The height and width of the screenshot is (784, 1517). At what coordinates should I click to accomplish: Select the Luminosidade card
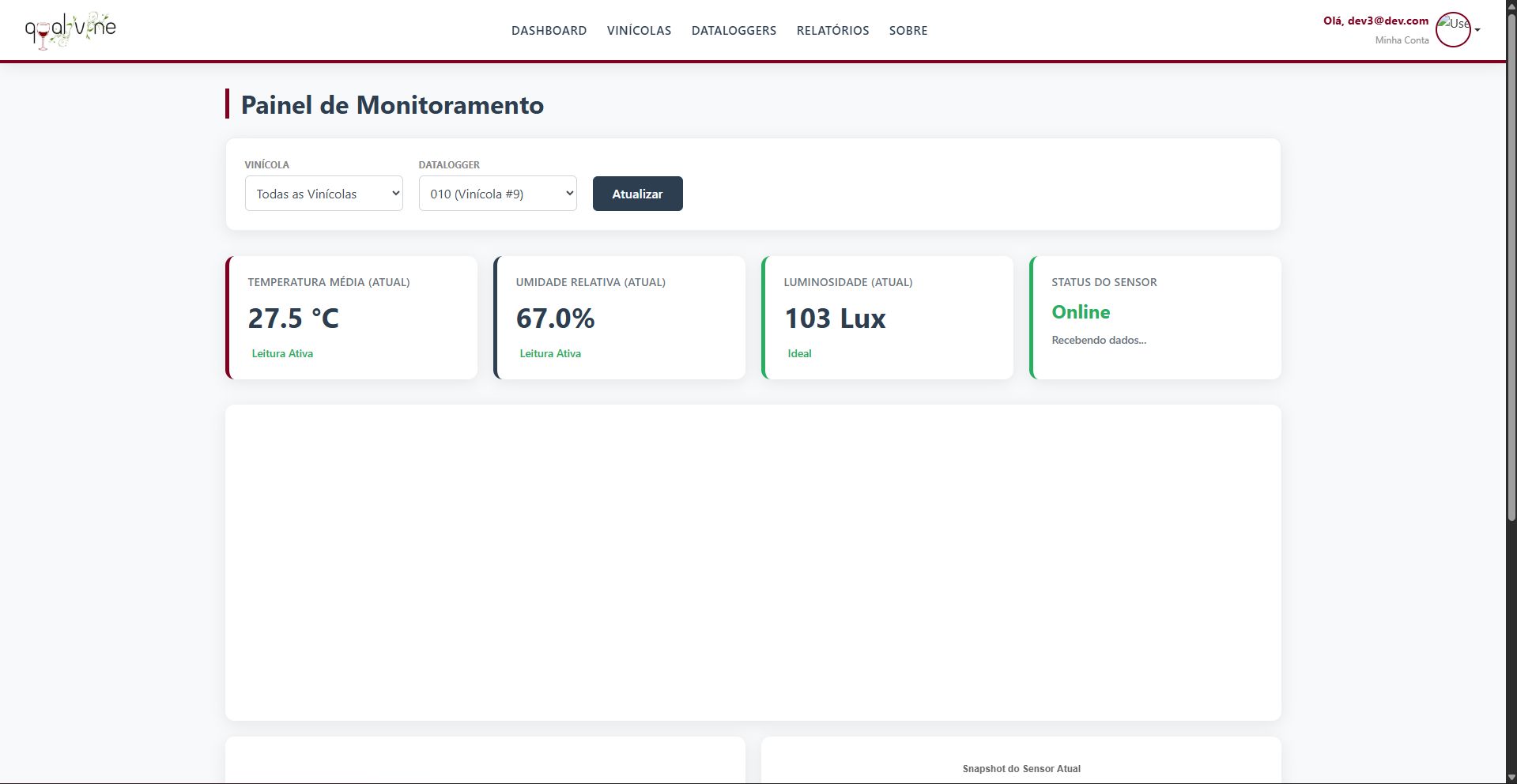[x=888, y=318]
